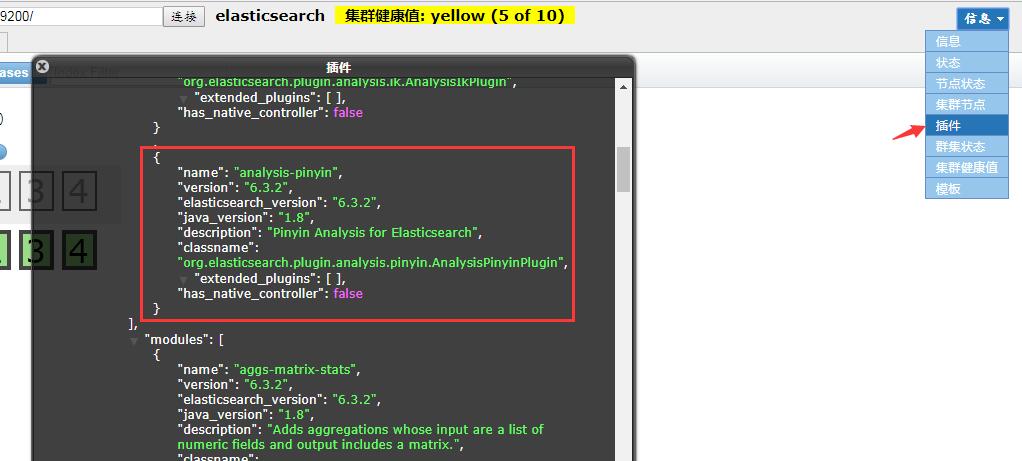Click unassigned gray shard 3
Screen dimensions: 1022x461
[x=36, y=191]
